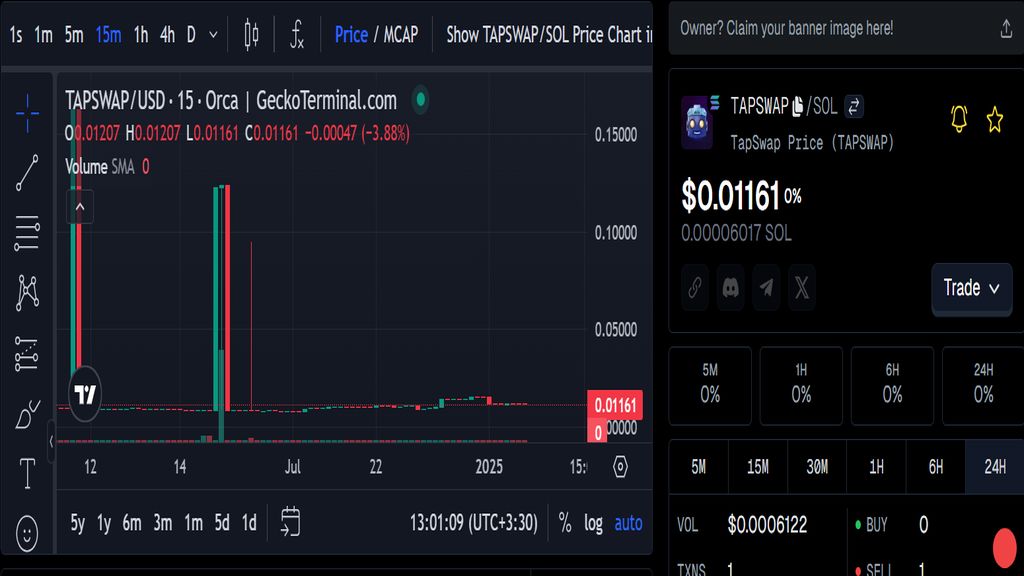Screen dimensions: 1024x576
Task: Select the Text annotation tool
Action: point(27,473)
